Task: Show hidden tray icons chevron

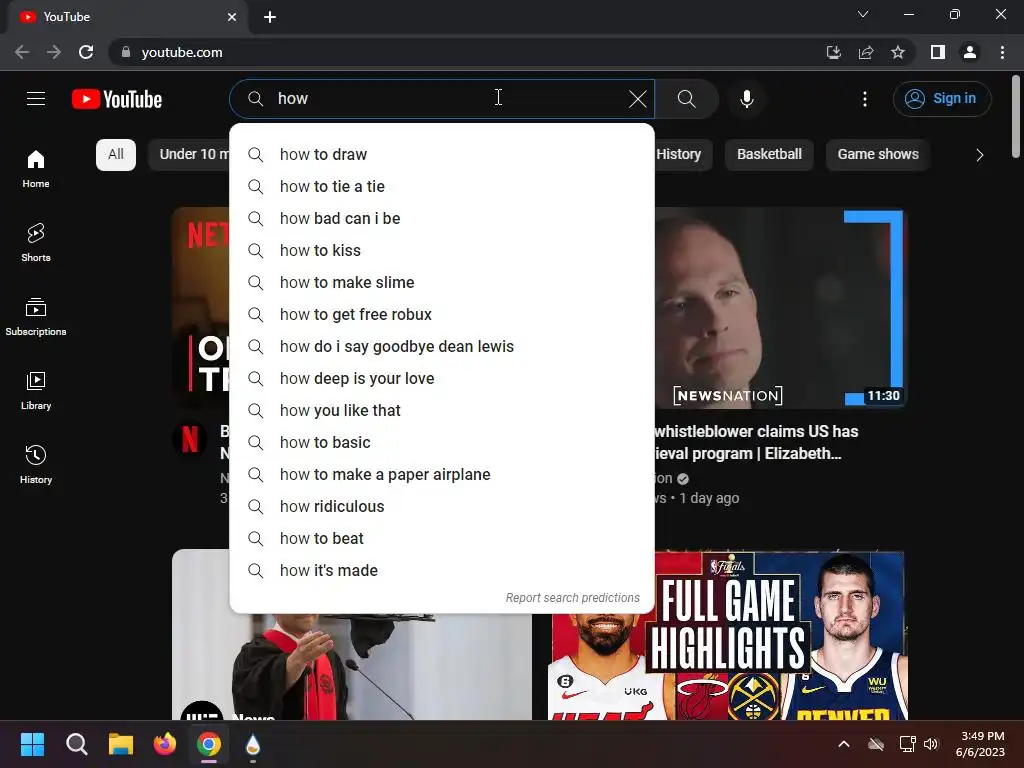Action: (x=844, y=744)
